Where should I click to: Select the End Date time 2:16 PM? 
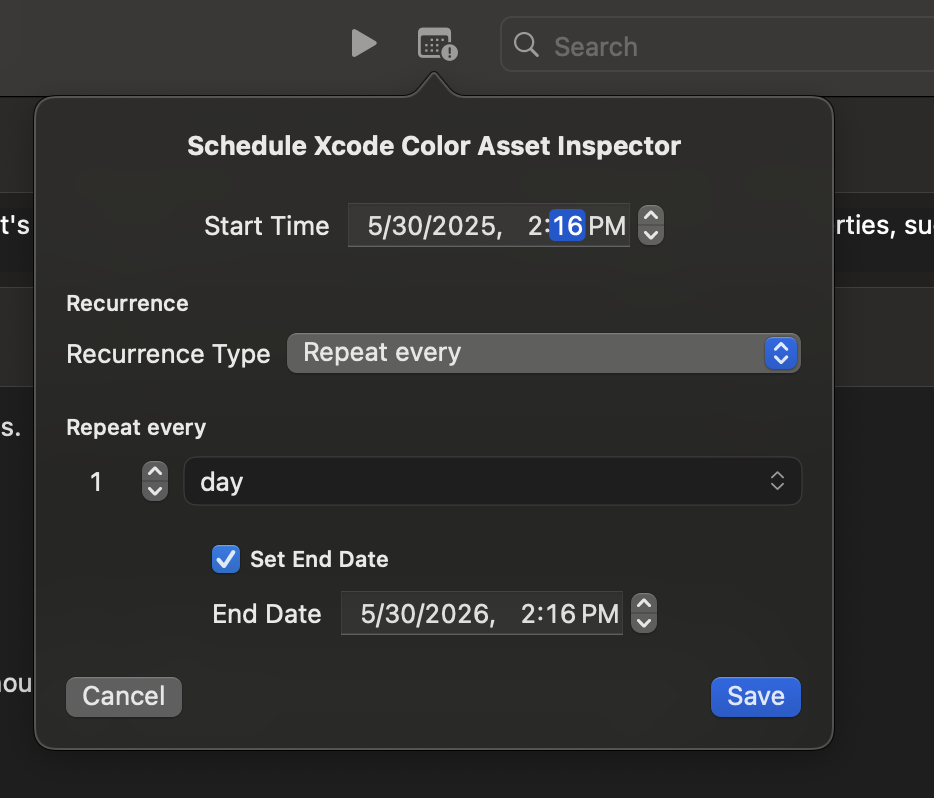[569, 613]
